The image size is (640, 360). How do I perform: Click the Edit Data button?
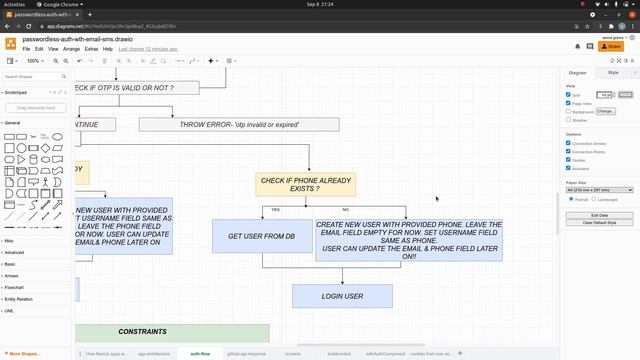(x=599, y=215)
